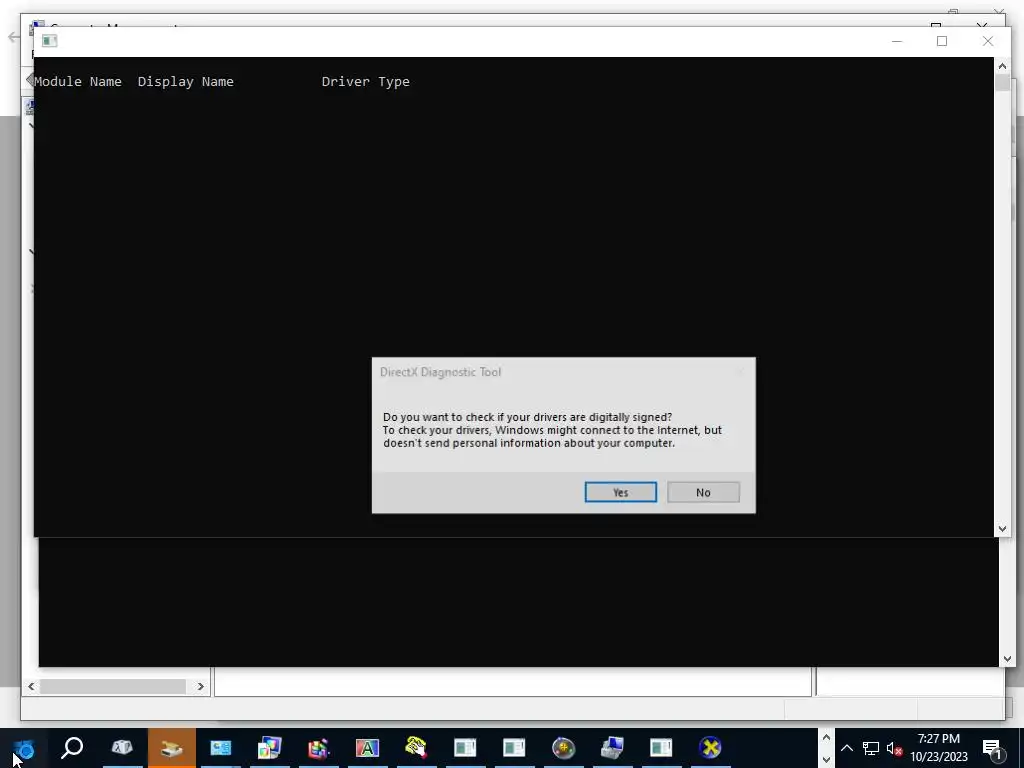This screenshot has height=768, width=1024.
Task: Open the letter A font taskbar icon
Action: coord(368,748)
